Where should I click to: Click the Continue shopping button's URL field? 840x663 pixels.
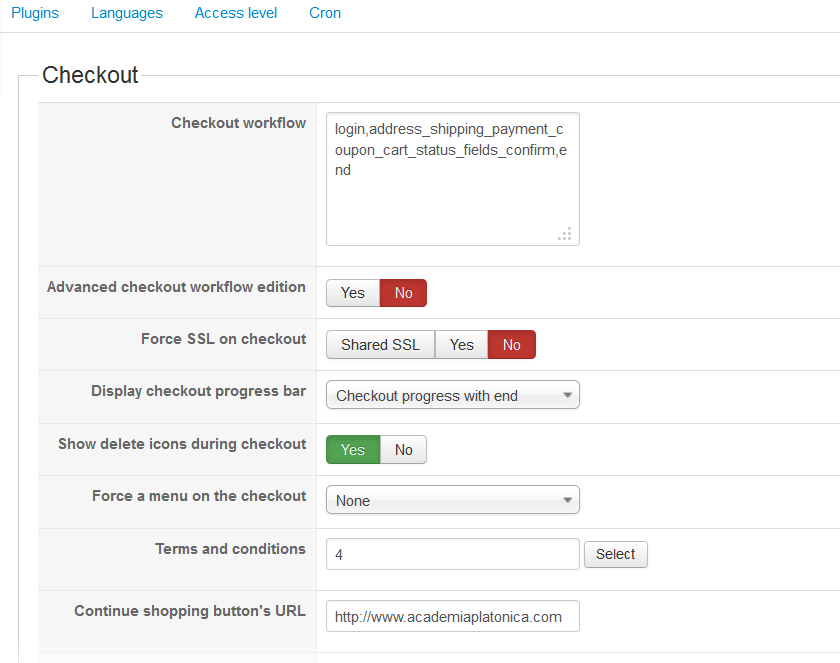[x=452, y=617]
